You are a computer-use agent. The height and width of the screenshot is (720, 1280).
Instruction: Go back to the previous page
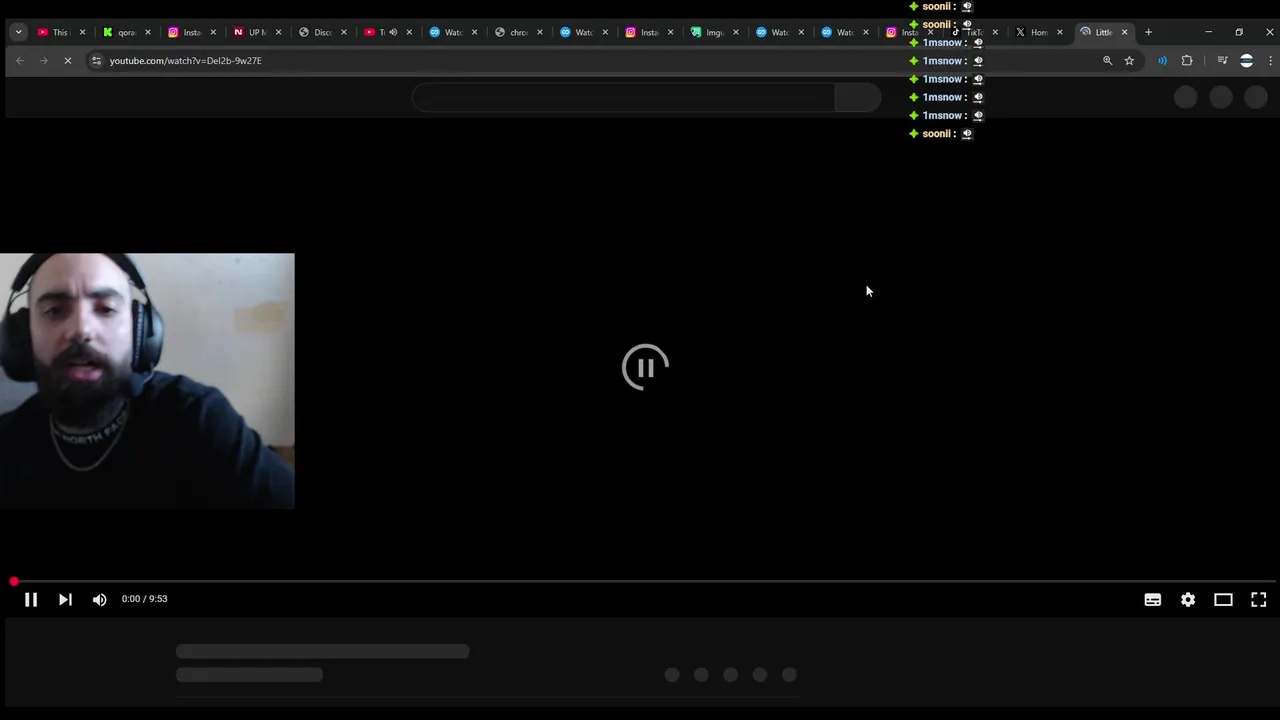[19, 61]
